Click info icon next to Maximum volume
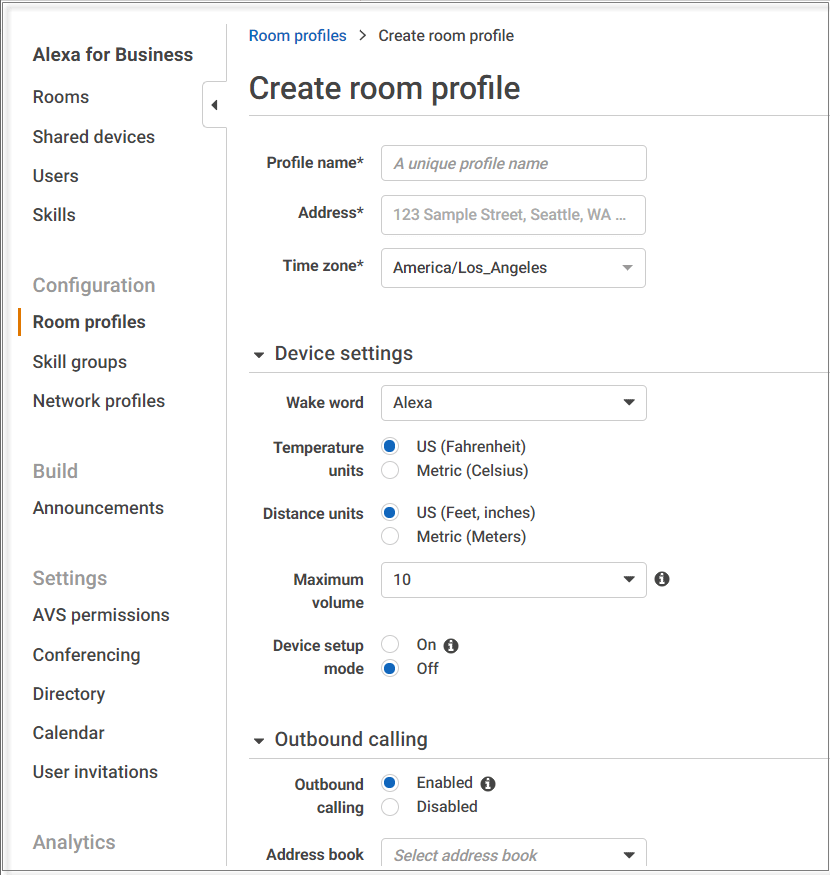The image size is (830, 875). pos(662,579)
